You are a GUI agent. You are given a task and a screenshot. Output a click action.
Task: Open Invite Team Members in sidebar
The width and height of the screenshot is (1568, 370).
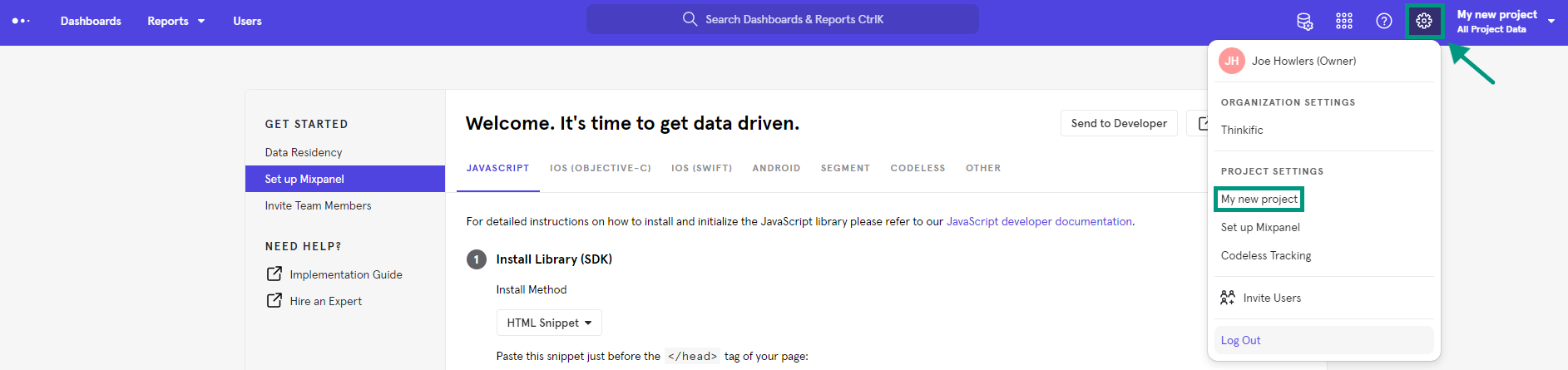319,205
